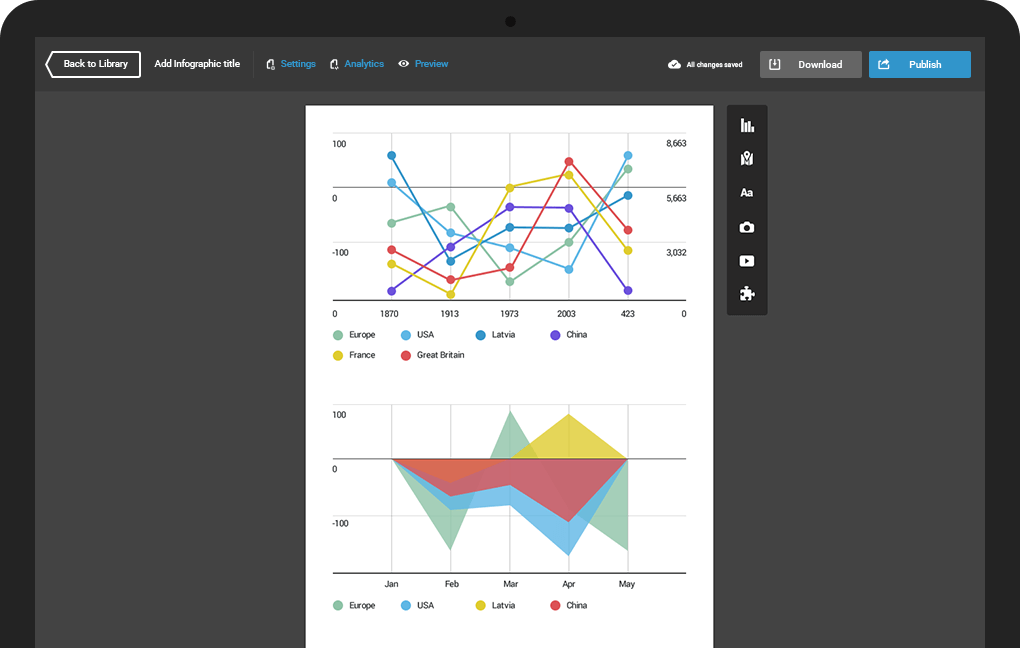The width and height of the screenshot is (1020, 648).
Task: Click the Add Infographic title field
Action: 197,63
